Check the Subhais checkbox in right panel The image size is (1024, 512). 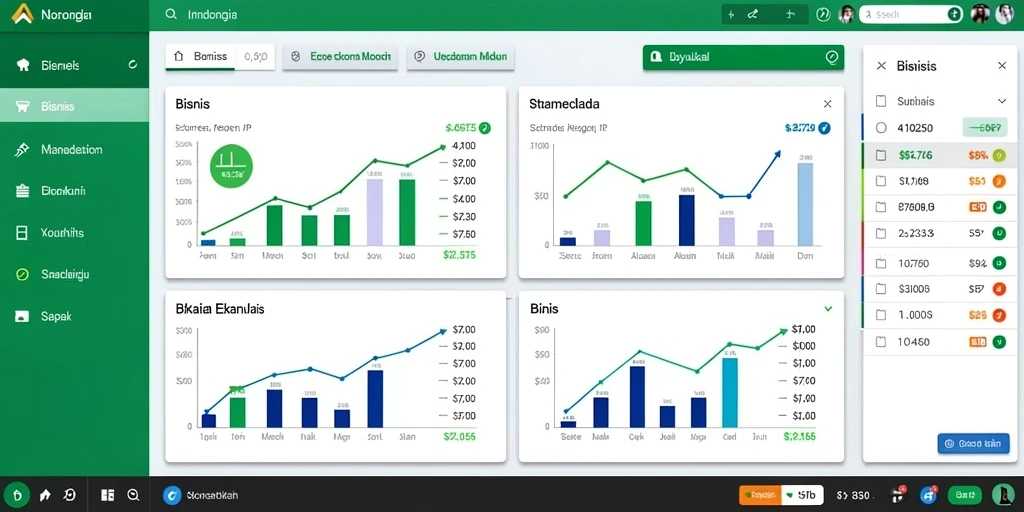pyautogui.click(x=880, y=101)
